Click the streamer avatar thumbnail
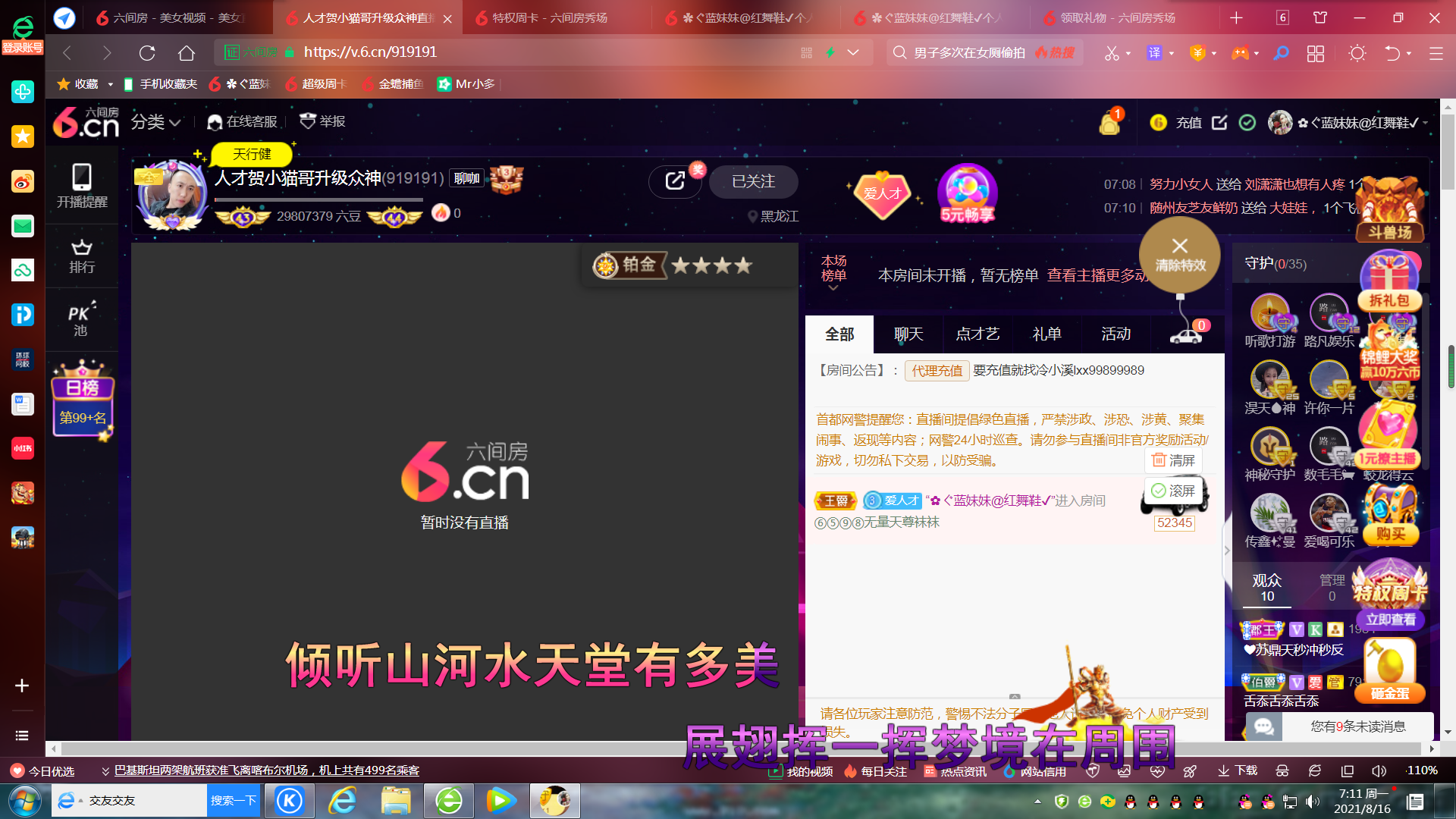This screenshot has width=1456, height=819. coord(171,193)
